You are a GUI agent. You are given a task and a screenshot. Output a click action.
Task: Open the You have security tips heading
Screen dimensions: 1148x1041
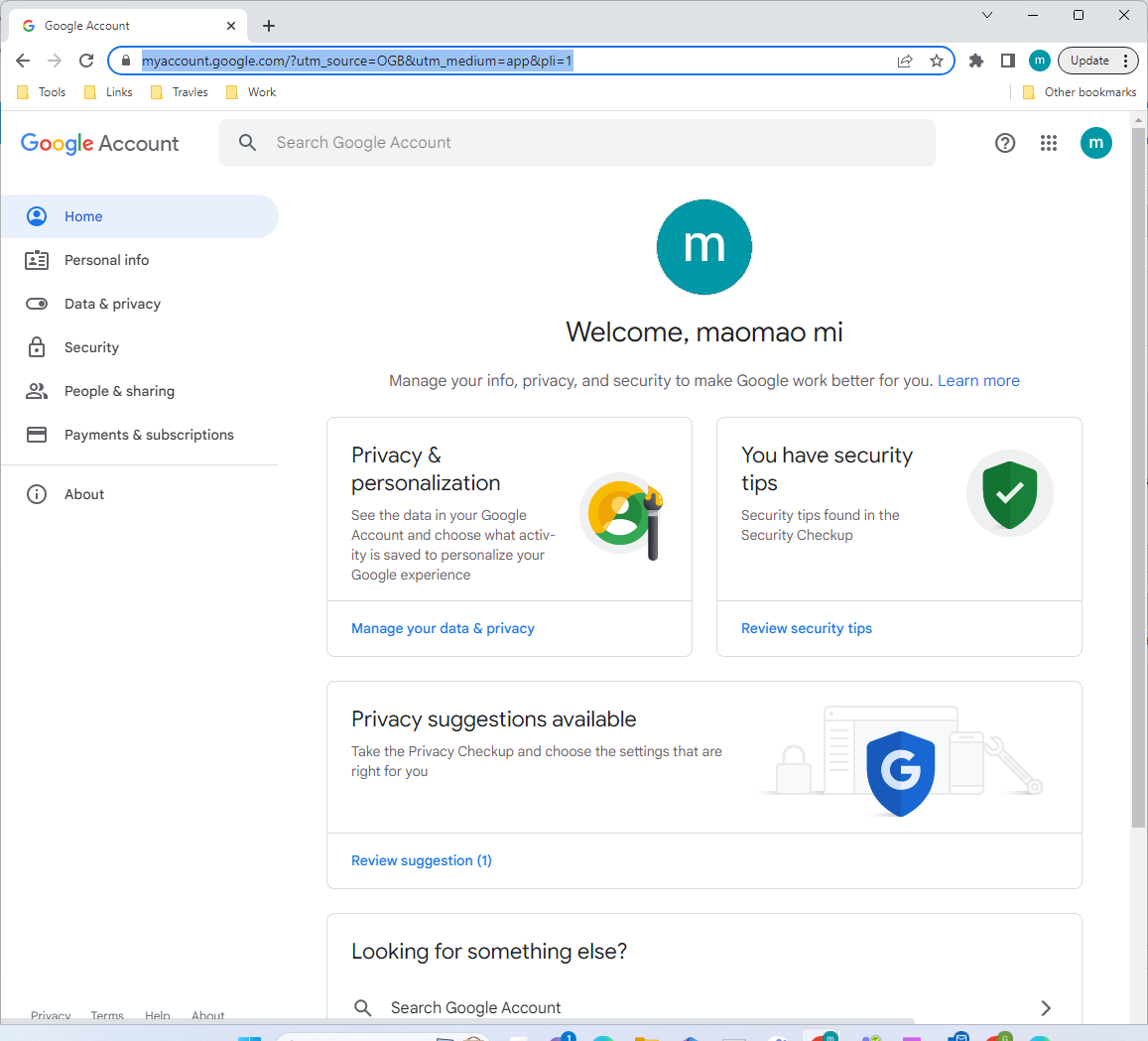click(827, 469)
